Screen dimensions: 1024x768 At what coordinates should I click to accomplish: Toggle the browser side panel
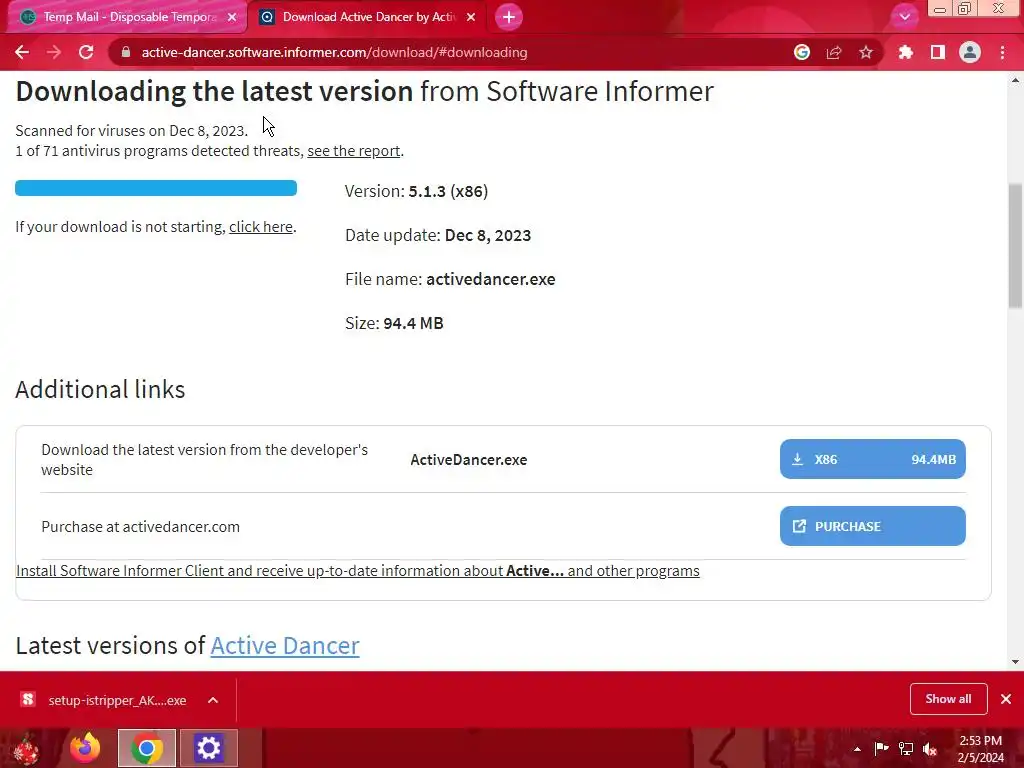pos(938,52)
